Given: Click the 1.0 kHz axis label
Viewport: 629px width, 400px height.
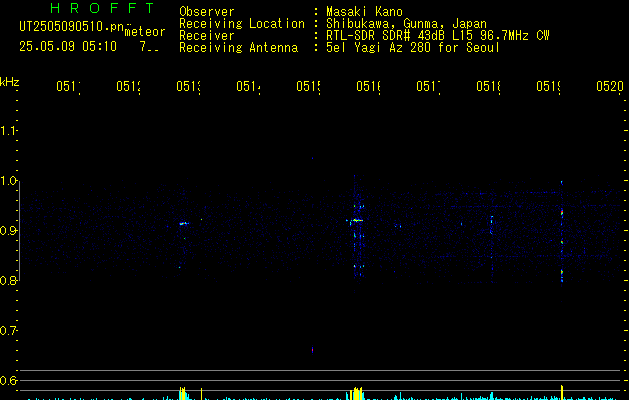Looking at the screenshot, I should click(x=8, y=181).
